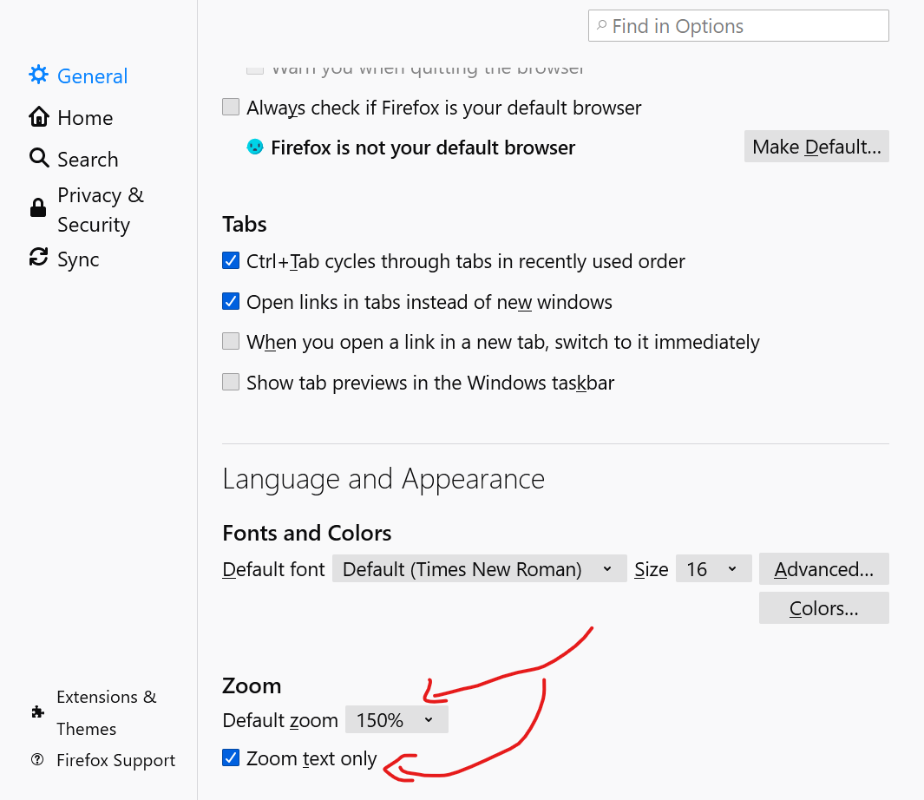Uncheck Ctrl+Tab cycles through tabs option

[x=231, y=261]
